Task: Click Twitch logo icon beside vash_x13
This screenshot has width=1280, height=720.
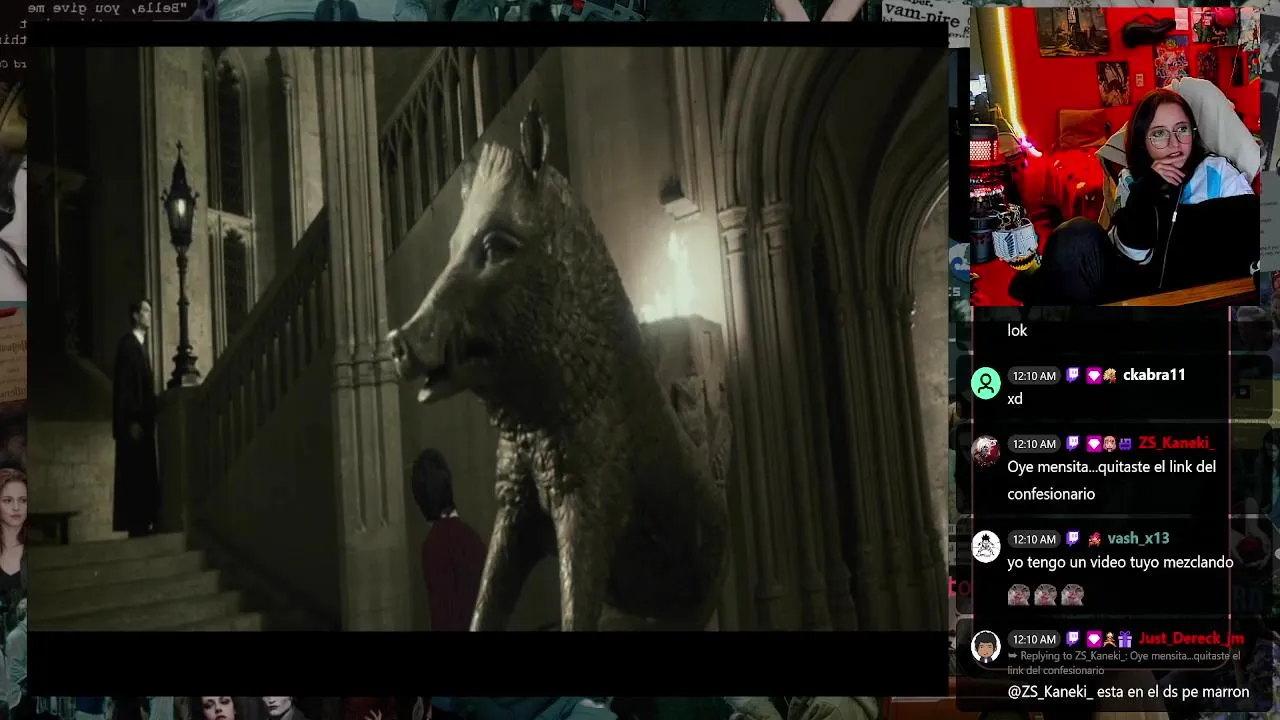Action: click(1072, 538)
